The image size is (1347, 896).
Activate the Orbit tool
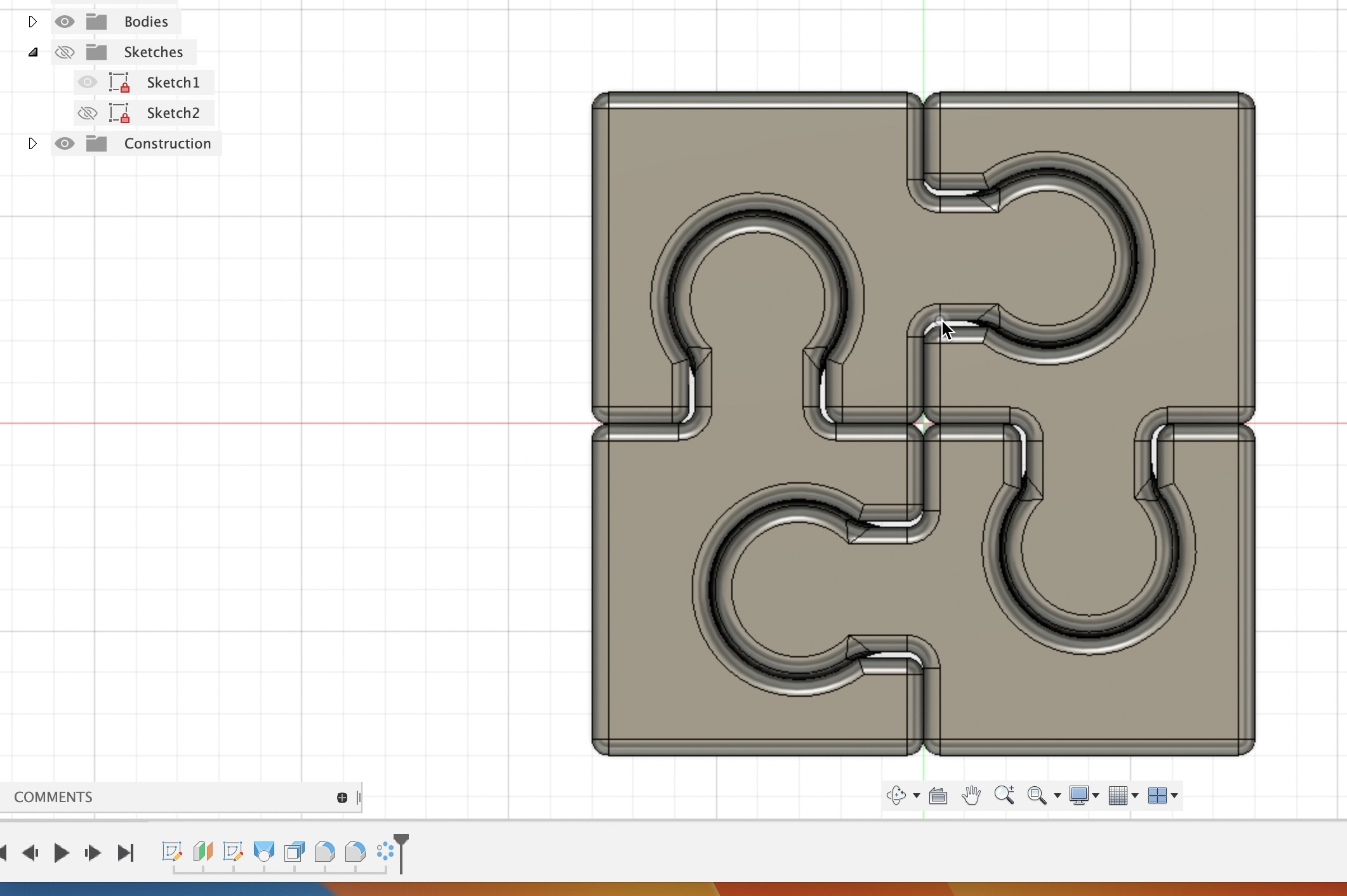pos(897,795)
